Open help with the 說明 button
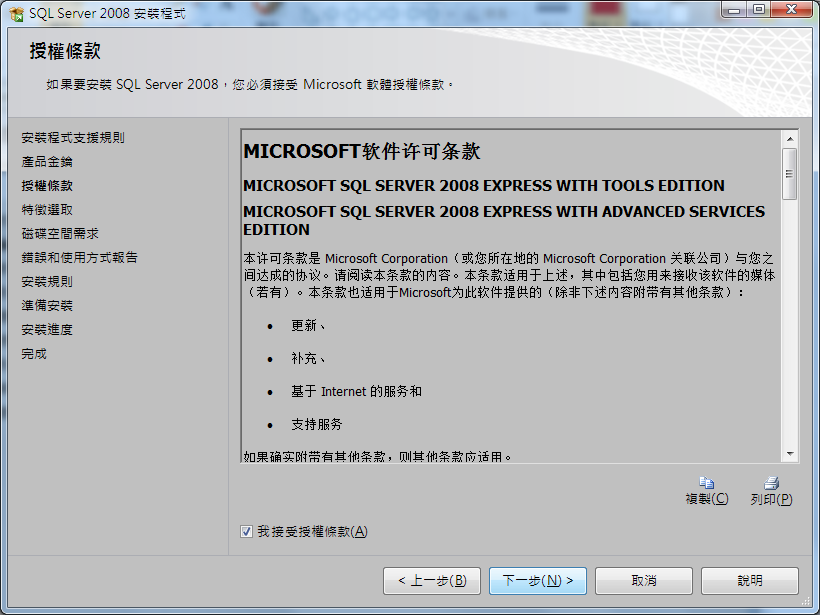820x615 pixels. coord(749,580)
